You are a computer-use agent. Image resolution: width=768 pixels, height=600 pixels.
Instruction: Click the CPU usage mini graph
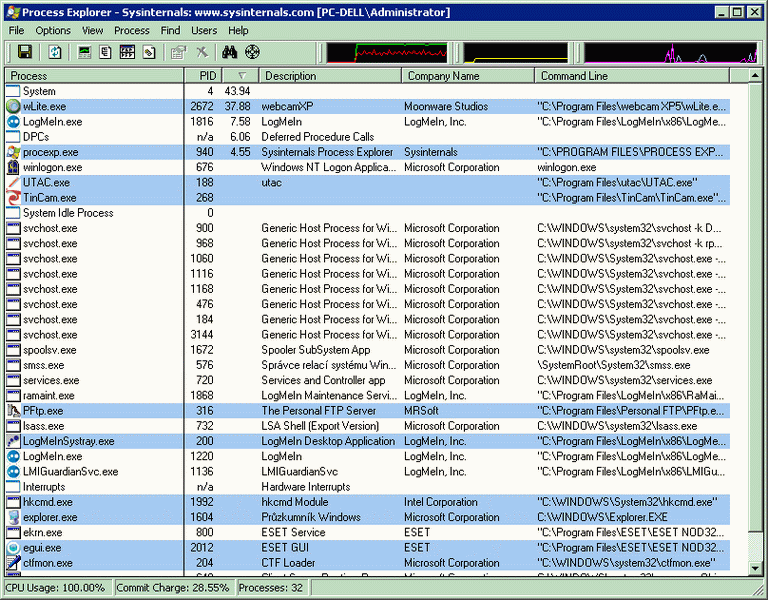[387, 53]
